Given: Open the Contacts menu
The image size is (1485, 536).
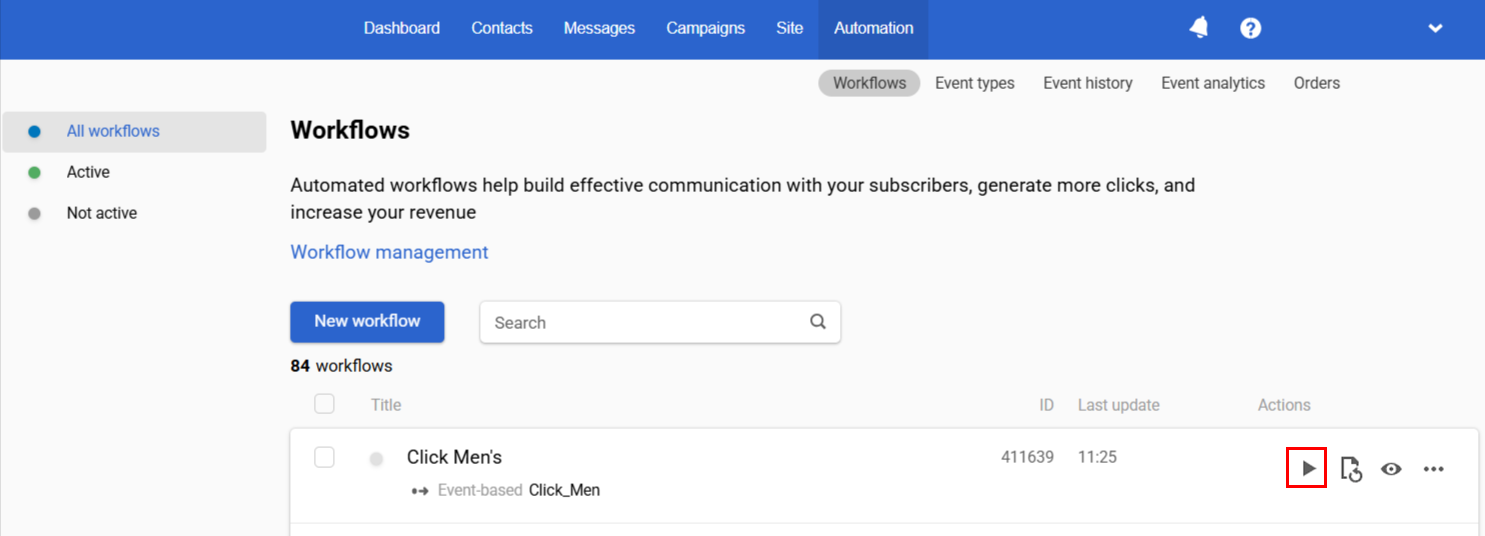Looking at the screenshot, I should coord(502,28).
